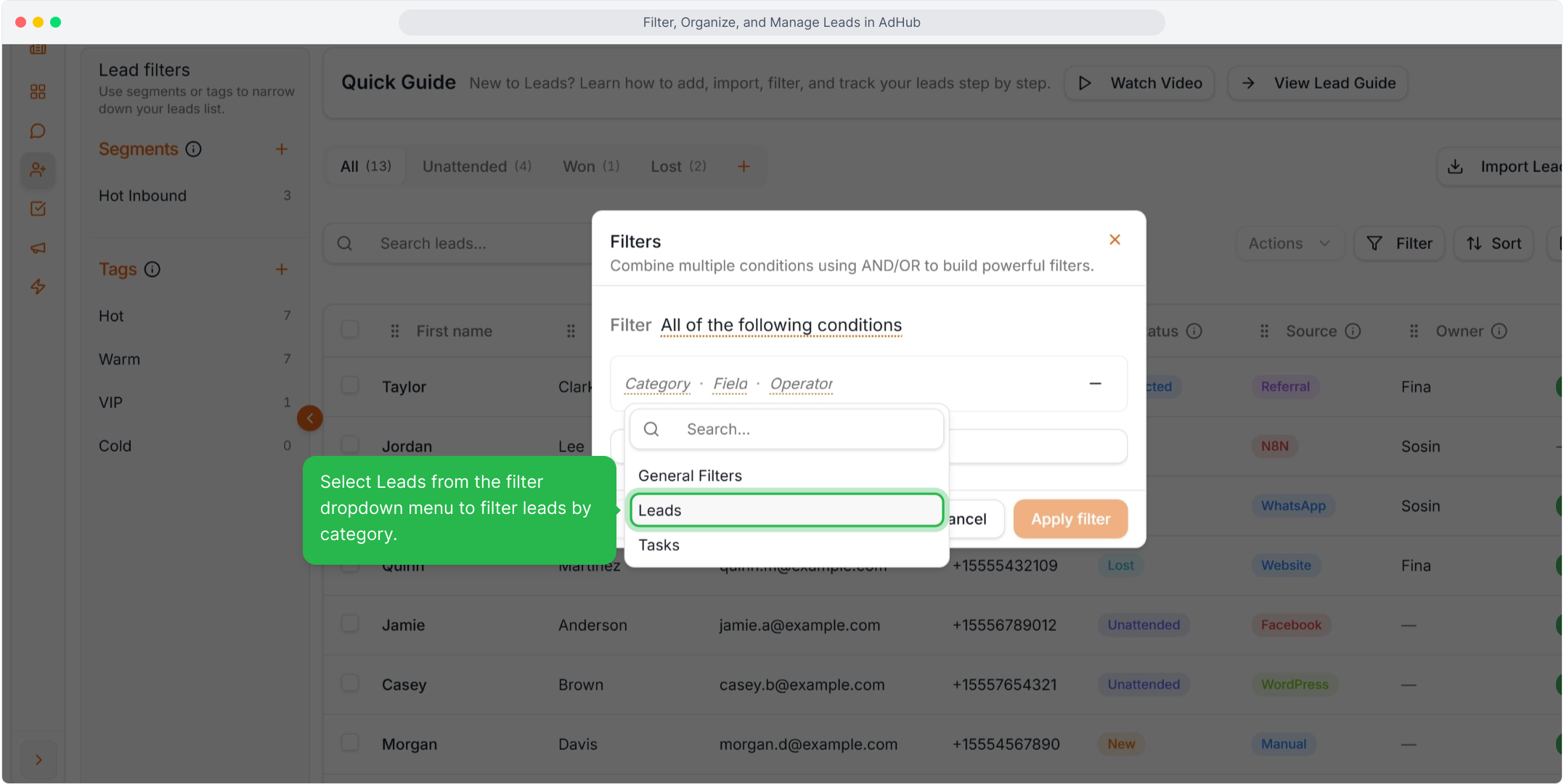The width and height of the screenshot is (1564, 784).
Task: Show info tooltip next to Segments
Action: (x=193, y=149)
